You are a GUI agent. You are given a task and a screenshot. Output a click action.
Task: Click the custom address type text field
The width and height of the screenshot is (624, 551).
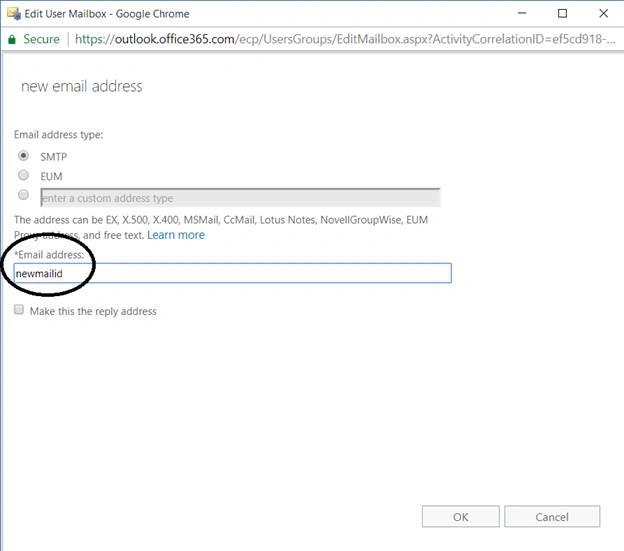pyautogui.click(x=240, y=198)
